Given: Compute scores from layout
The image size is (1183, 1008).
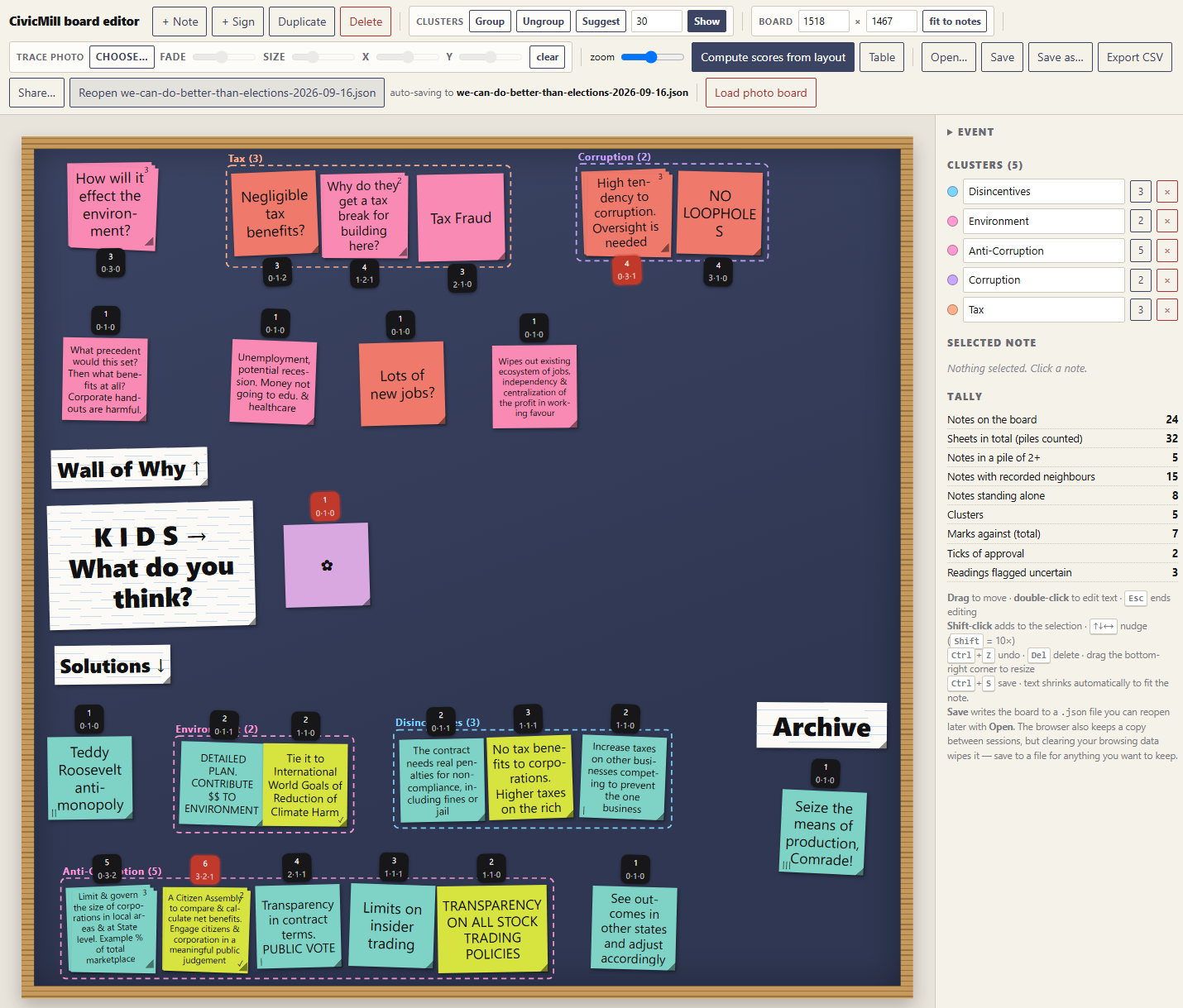Looking at the screenshot, I should click(773, 57).
